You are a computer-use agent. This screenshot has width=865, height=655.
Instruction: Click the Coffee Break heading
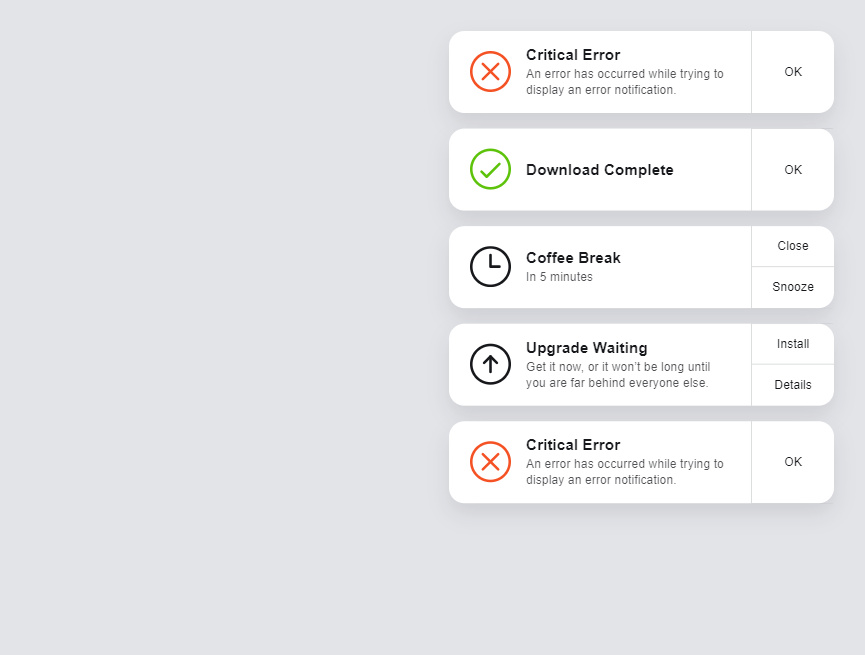(x=573, y=258)
